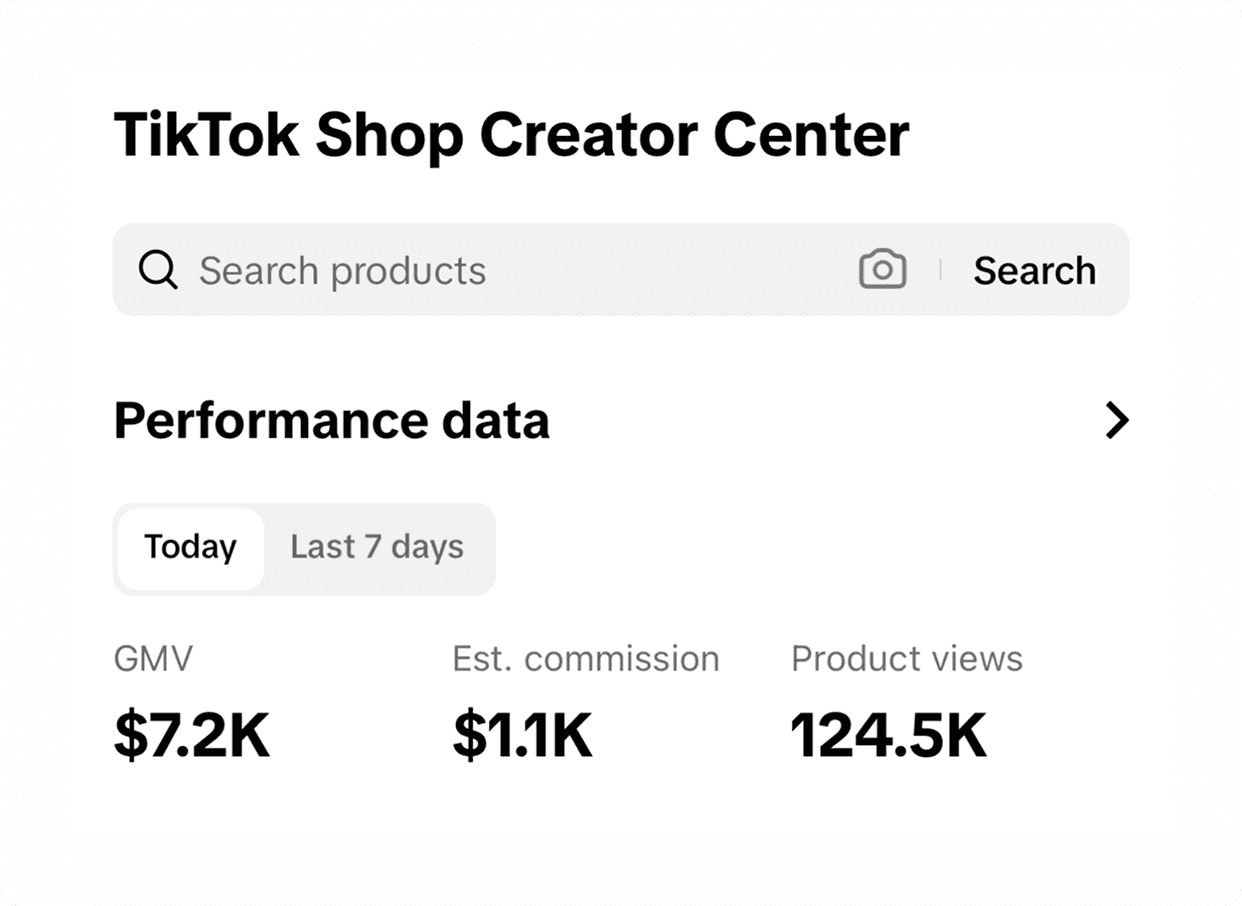The height and width of the screenshot is (906, 1242).
Task: Click the word TikTok in the title
Action: [x=207, y=135]
